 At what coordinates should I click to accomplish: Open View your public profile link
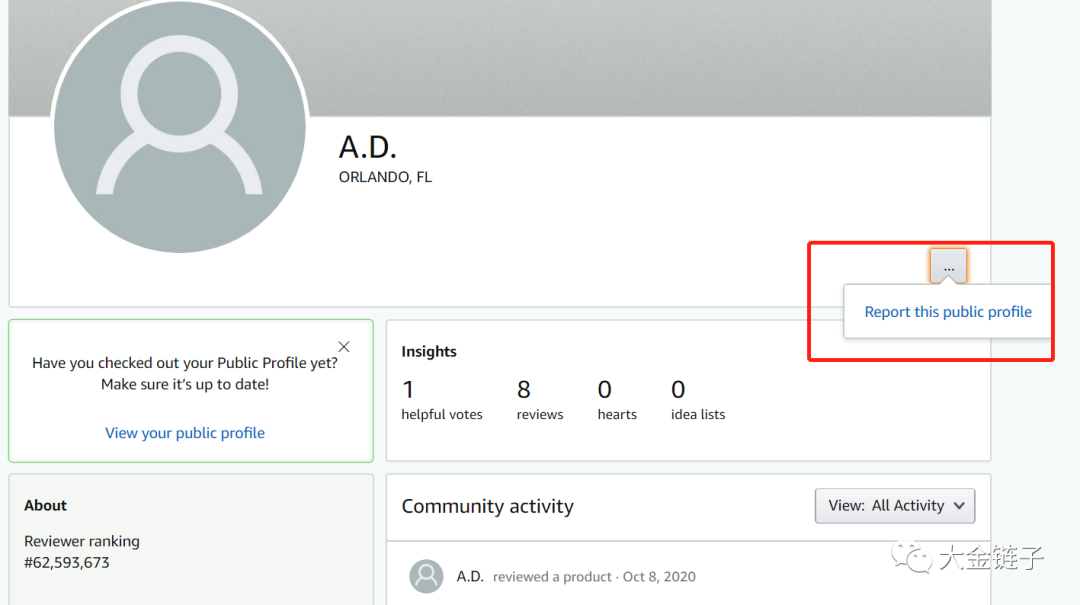185,433
